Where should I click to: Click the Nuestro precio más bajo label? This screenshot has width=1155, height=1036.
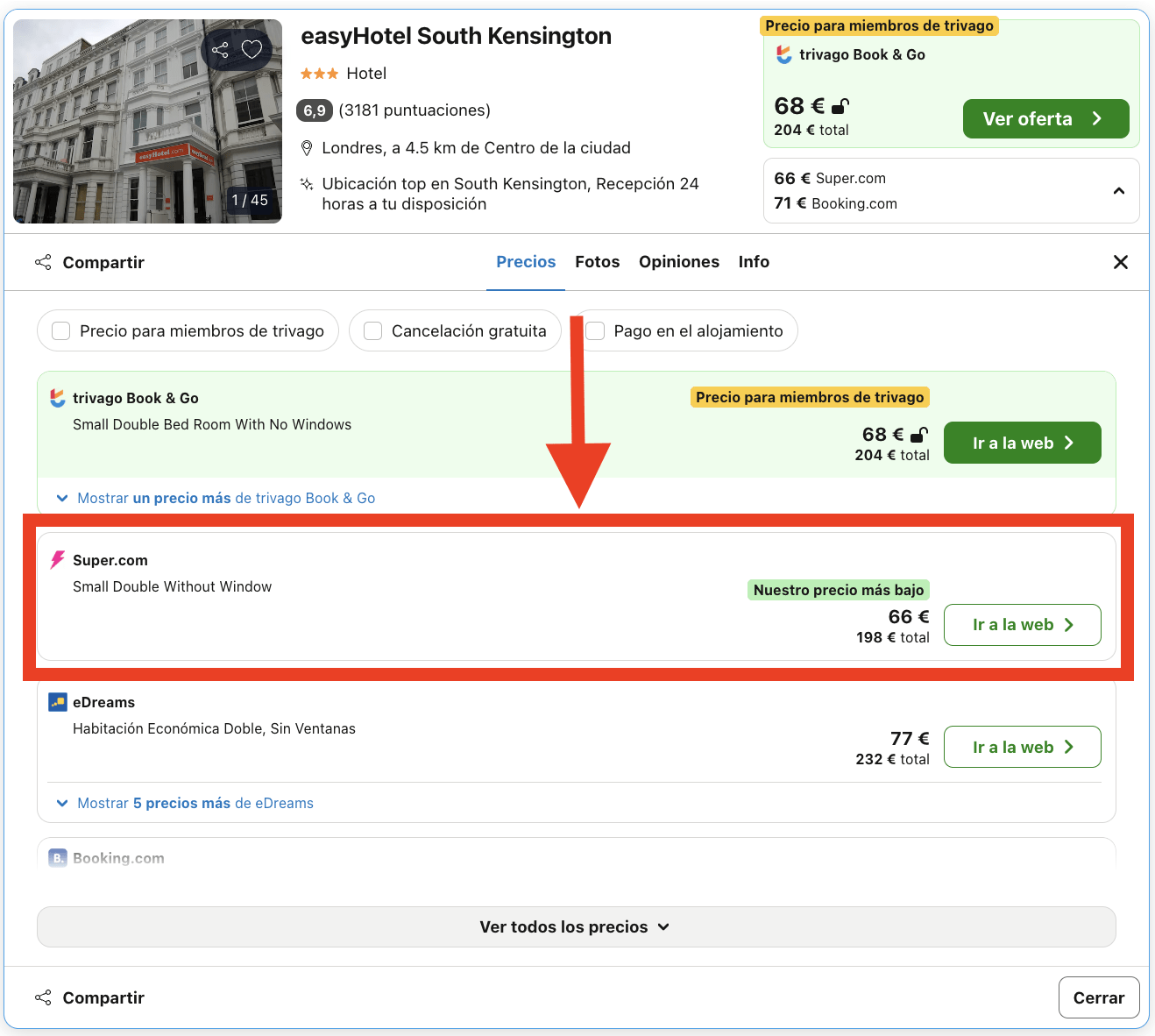pyautogui.click(x=839, y=590)
